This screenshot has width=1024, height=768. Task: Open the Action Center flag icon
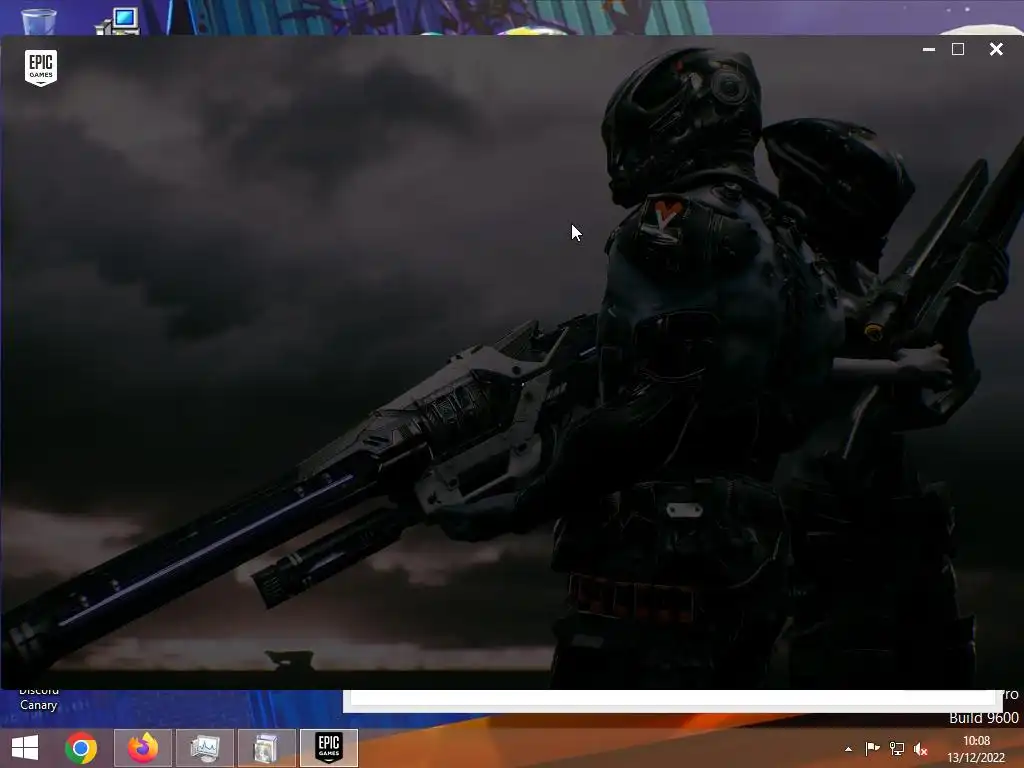872,749
